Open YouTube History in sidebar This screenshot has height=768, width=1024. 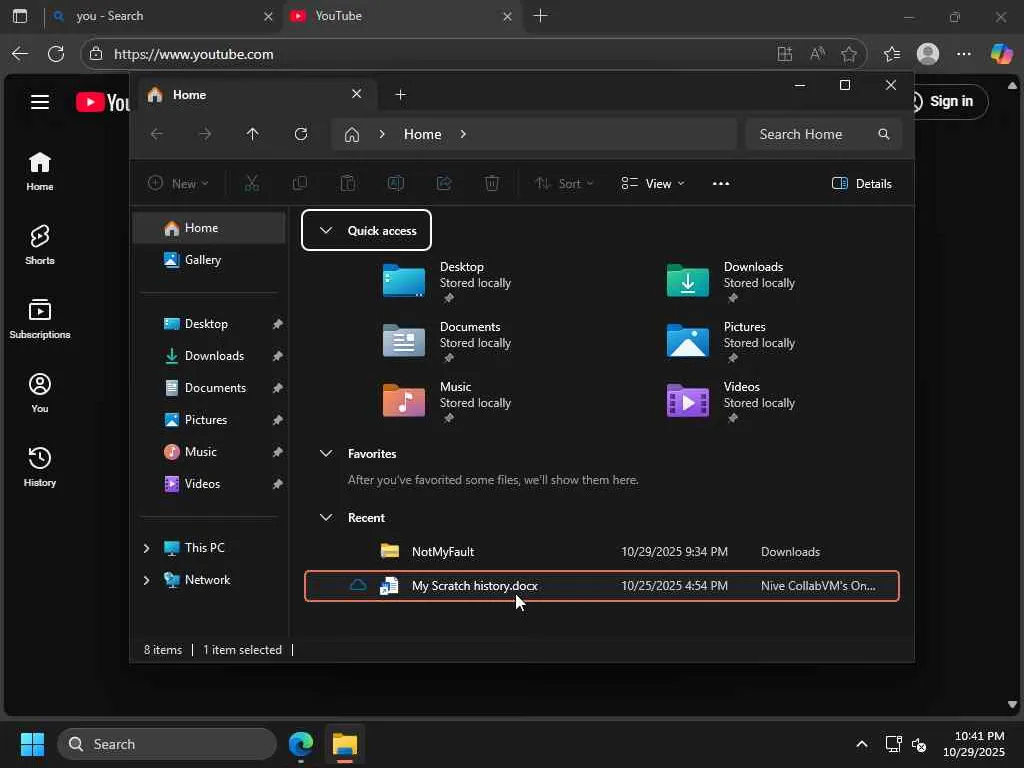click(40, 467)
